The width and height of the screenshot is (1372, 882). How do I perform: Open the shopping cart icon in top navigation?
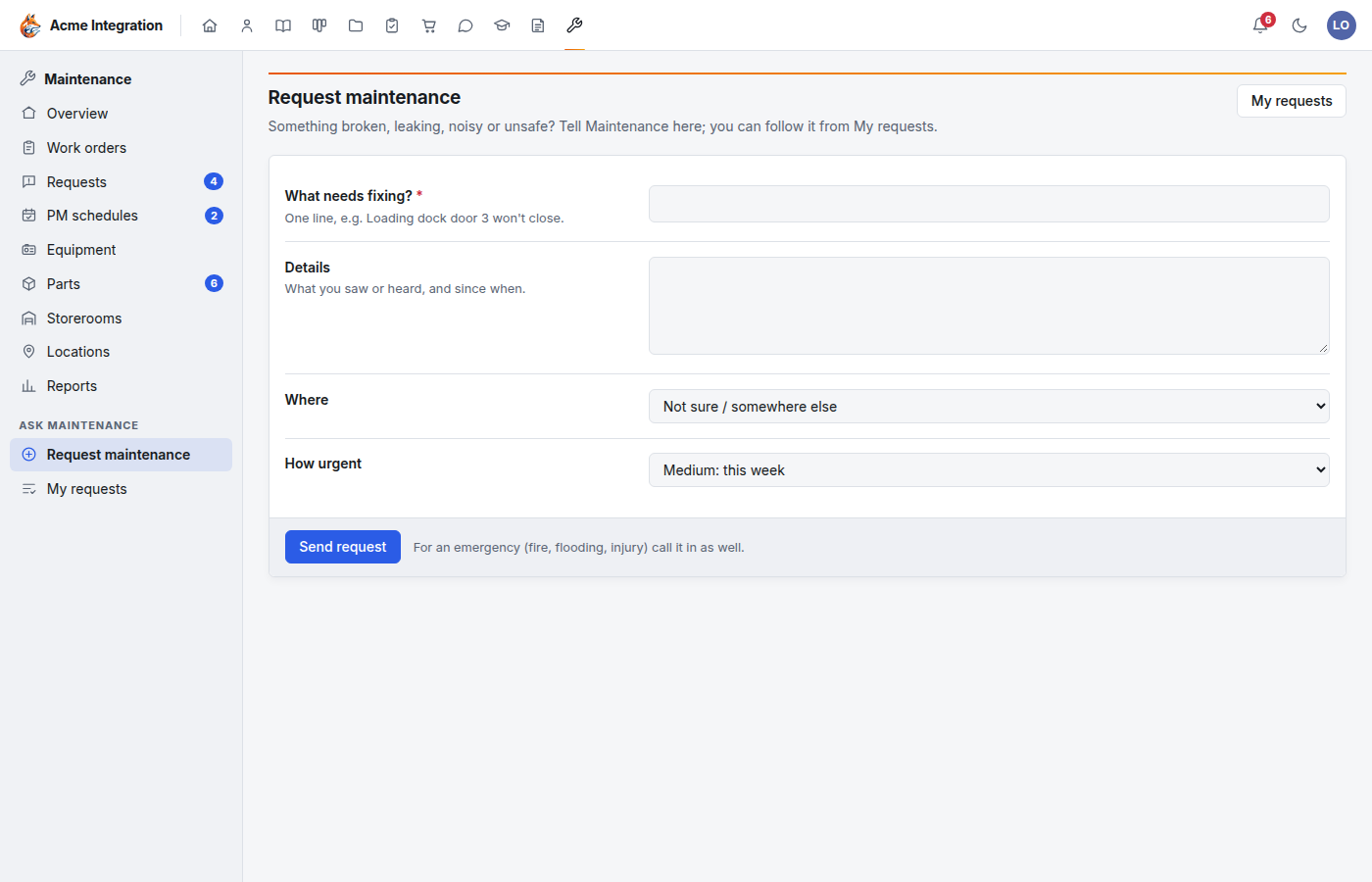click(429, 25)
